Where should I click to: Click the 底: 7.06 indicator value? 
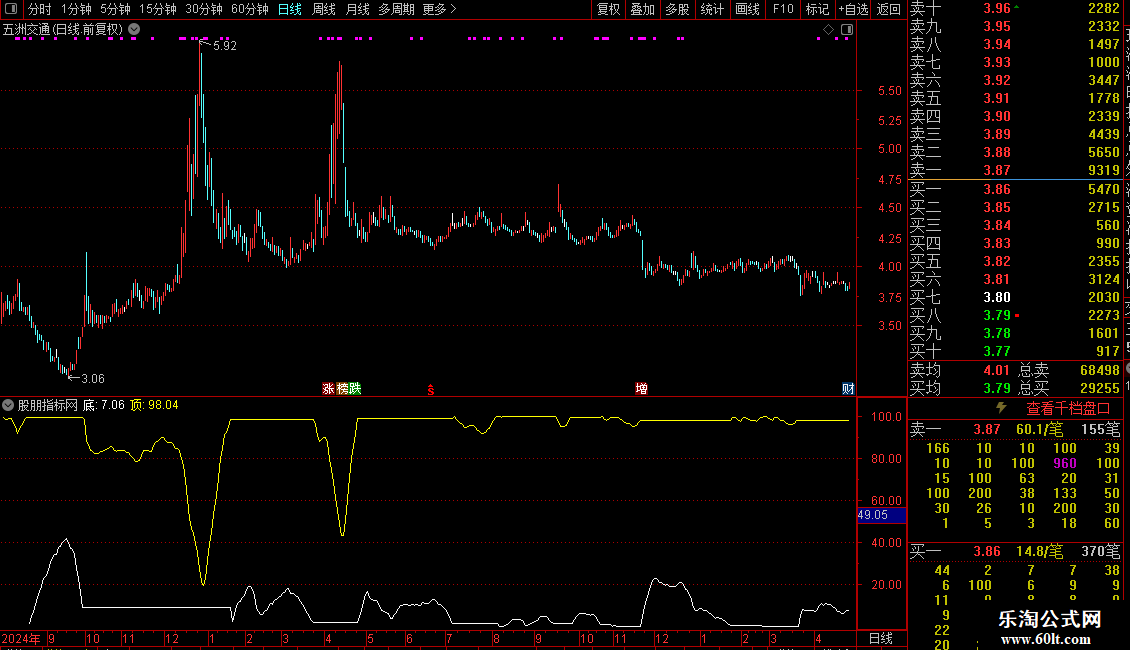(x=104, y=405)
